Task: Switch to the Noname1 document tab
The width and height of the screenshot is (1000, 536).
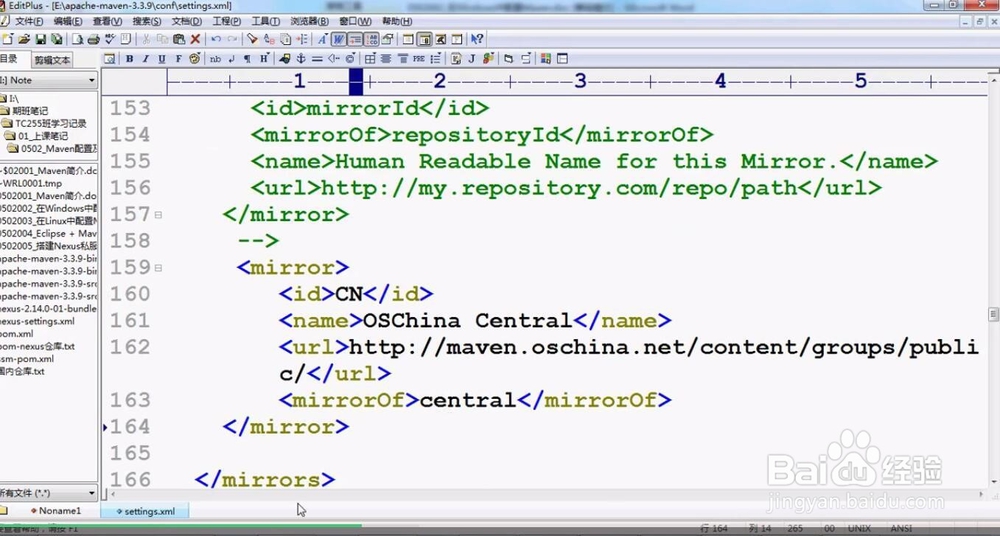Action: coord(55,510)
